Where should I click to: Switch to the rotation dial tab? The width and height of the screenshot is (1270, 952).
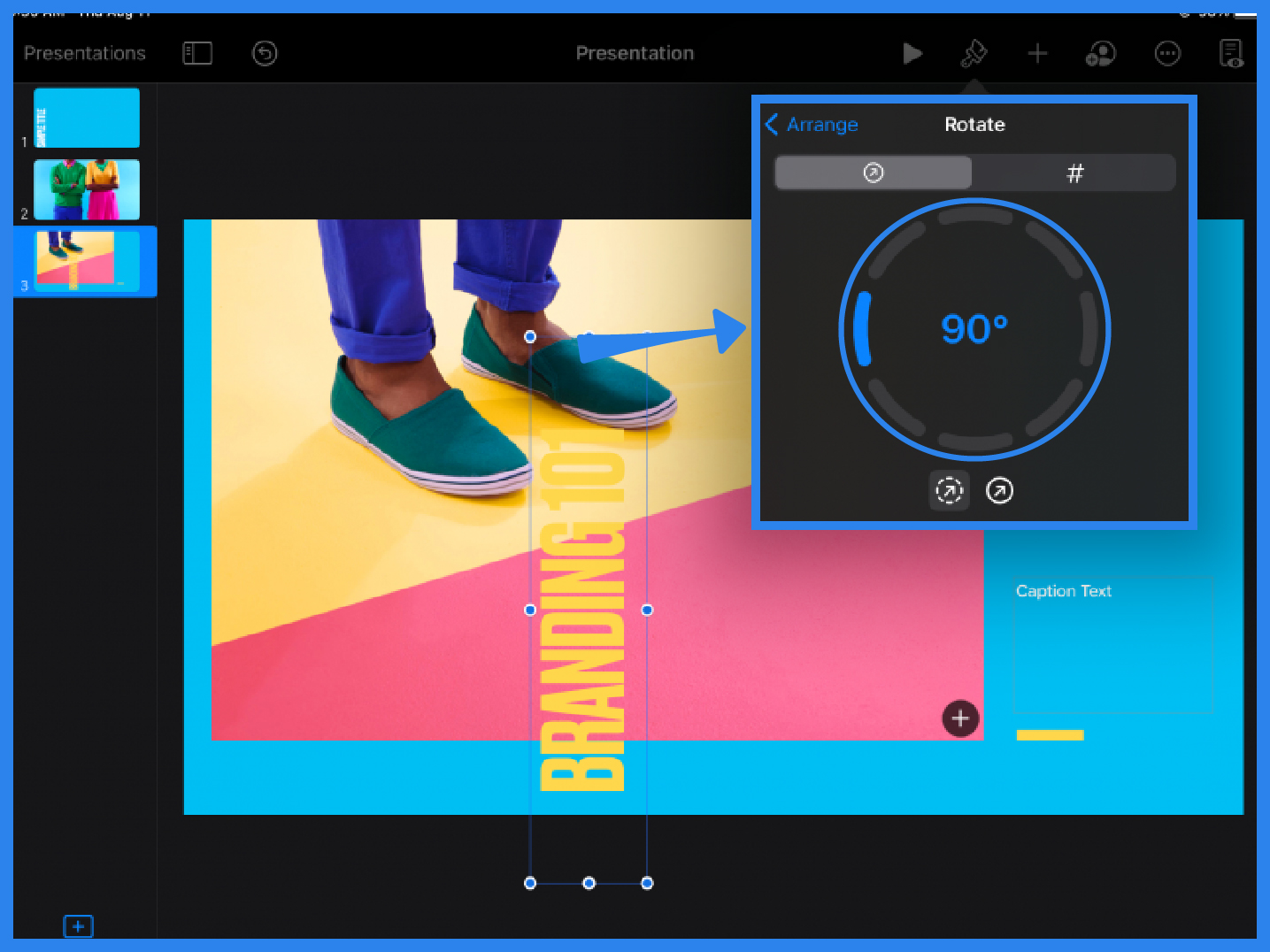(x=874, y=173)
